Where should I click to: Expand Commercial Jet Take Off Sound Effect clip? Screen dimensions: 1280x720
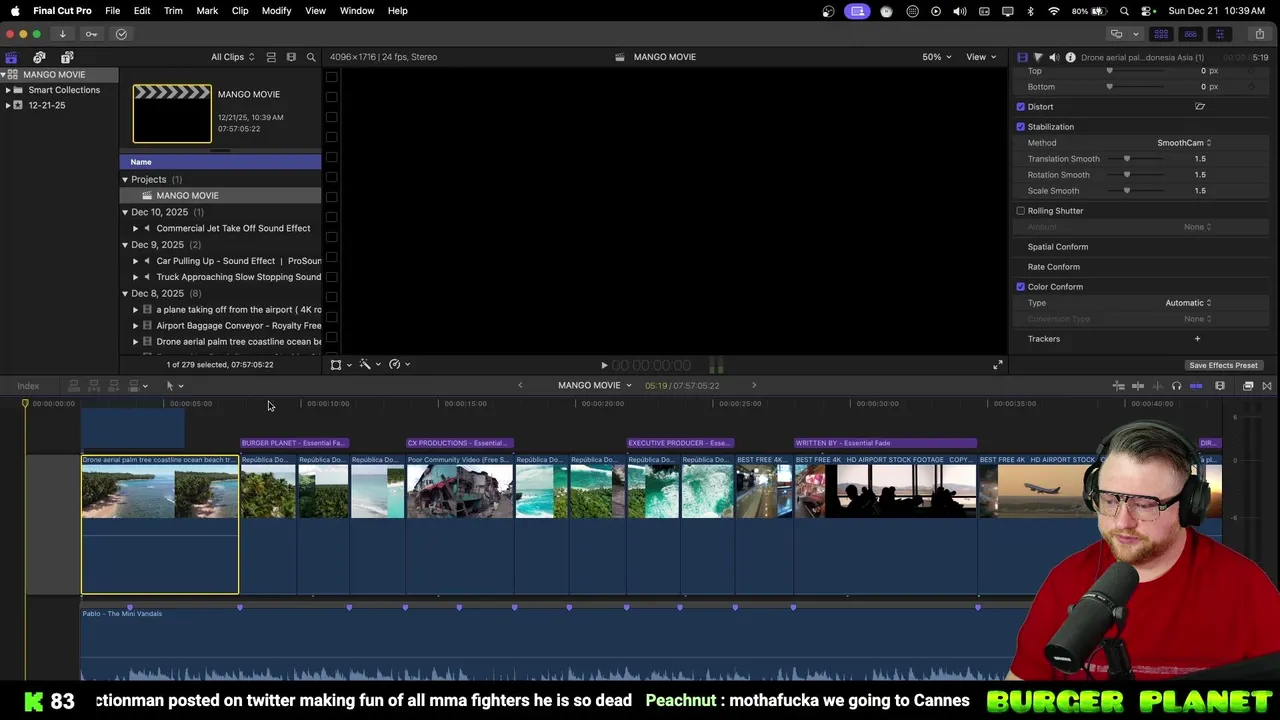point(136,228)
